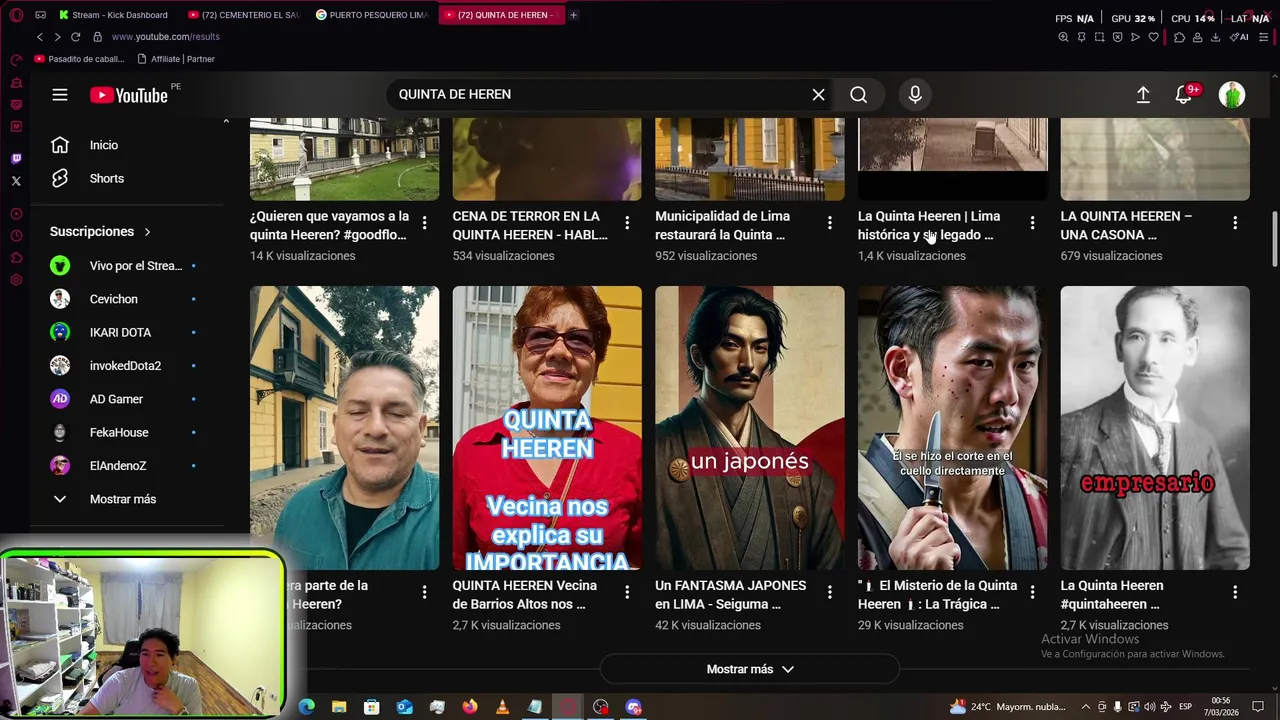Open the Opera main menu logo
This screenshot has width=1280, height=720.
(x=16, y=15)
